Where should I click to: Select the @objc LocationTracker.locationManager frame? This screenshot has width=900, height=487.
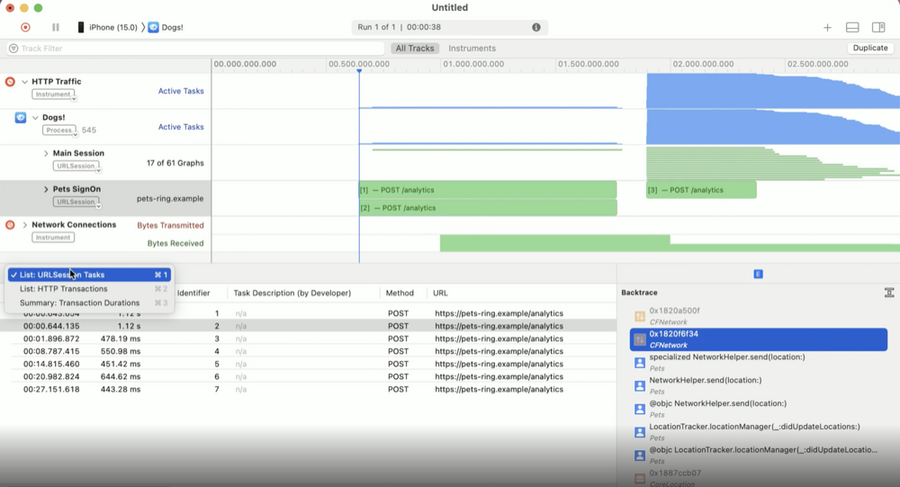point(758,455)
